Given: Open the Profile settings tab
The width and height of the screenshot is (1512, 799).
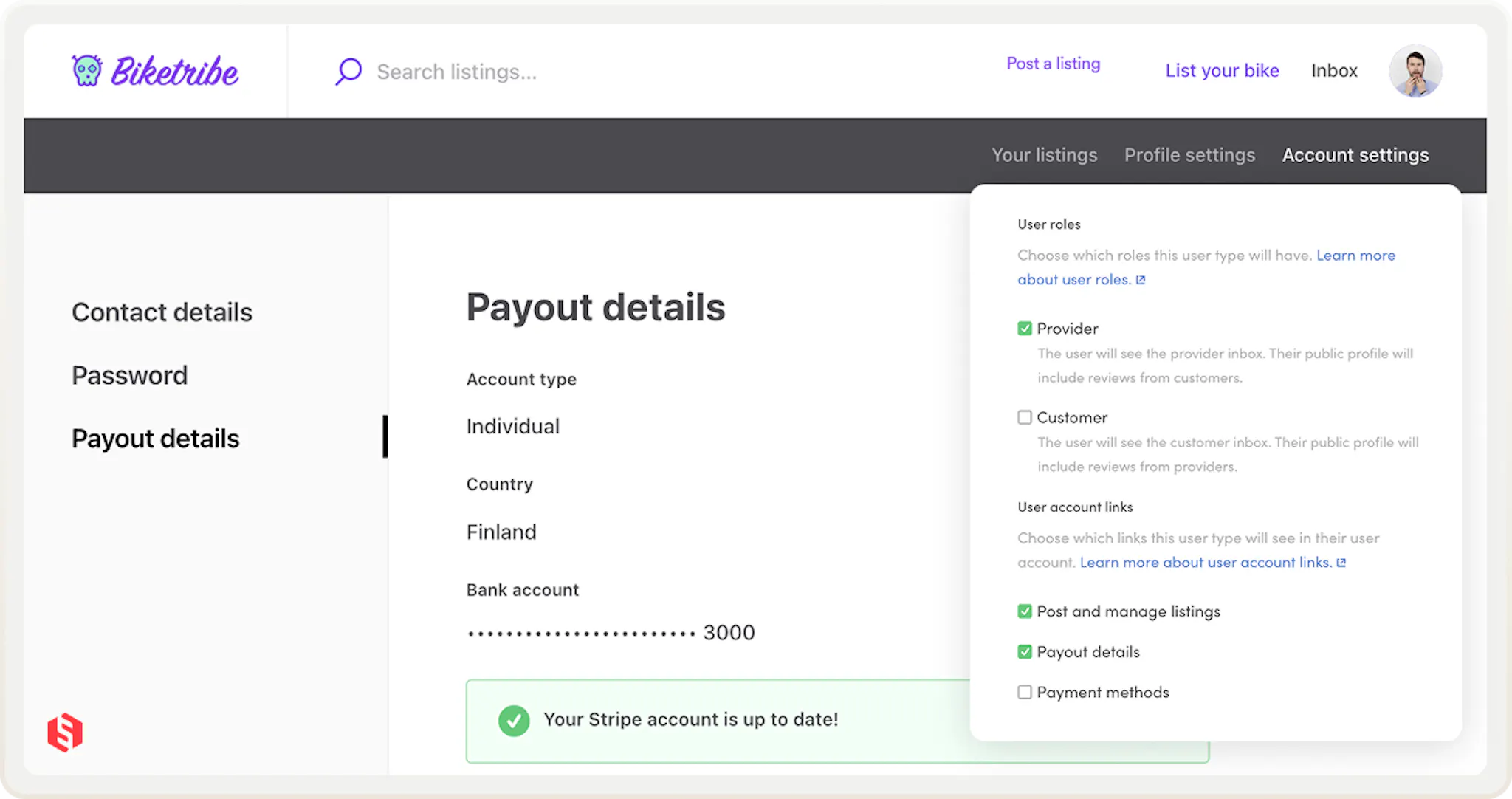Looking at the screenshot, I should [1189, 155].
